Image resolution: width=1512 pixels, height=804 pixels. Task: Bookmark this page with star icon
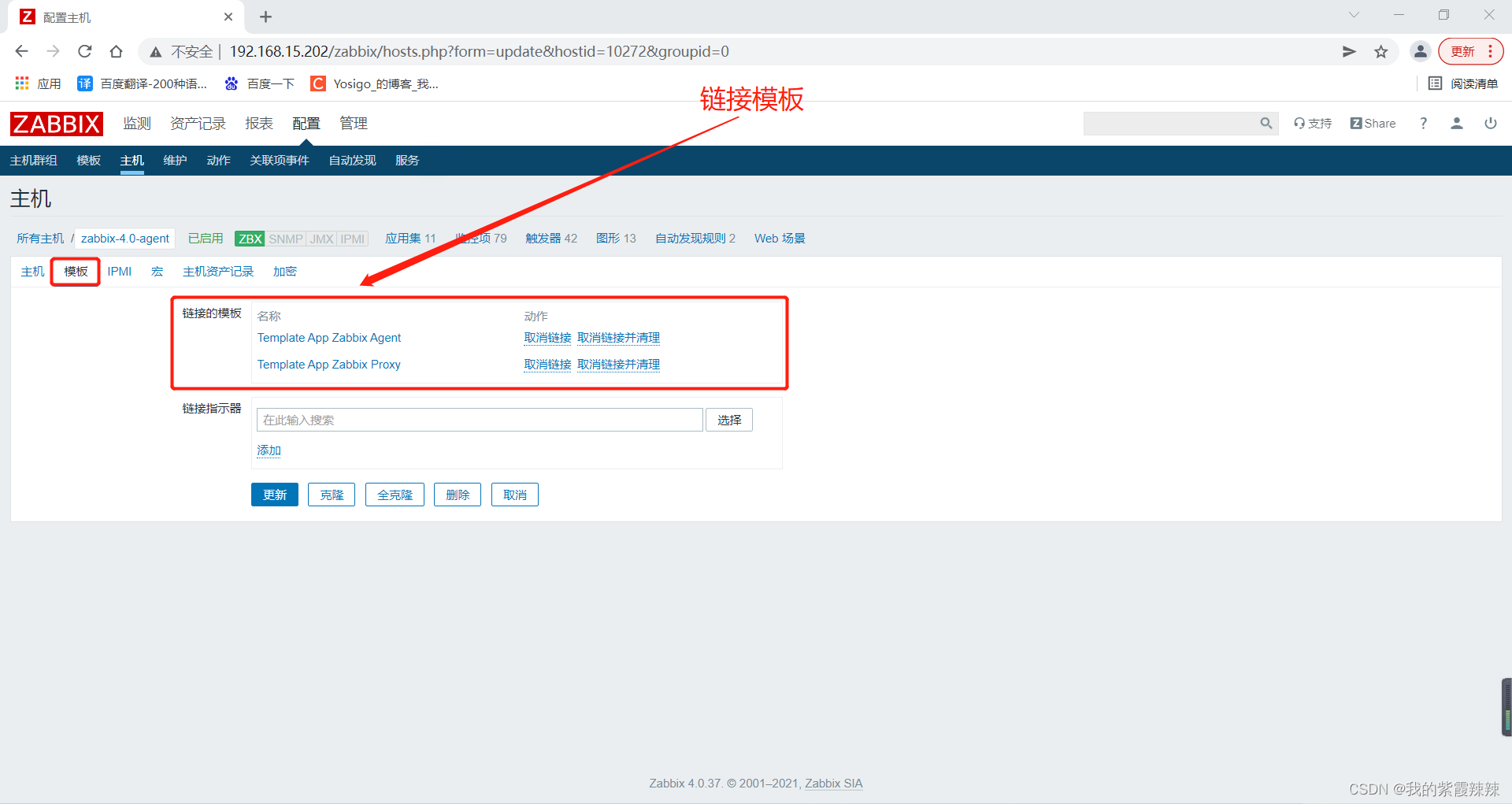1380,51
